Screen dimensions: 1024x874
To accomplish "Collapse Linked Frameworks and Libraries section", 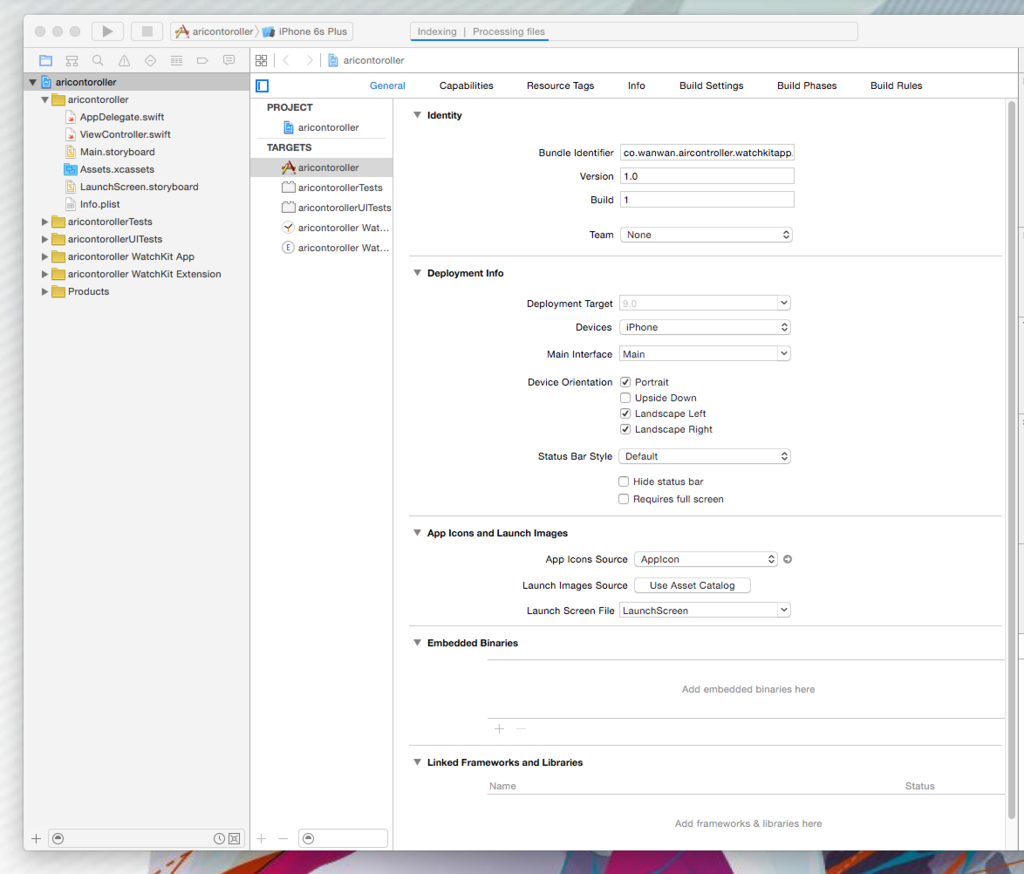I will coord(417,762).
